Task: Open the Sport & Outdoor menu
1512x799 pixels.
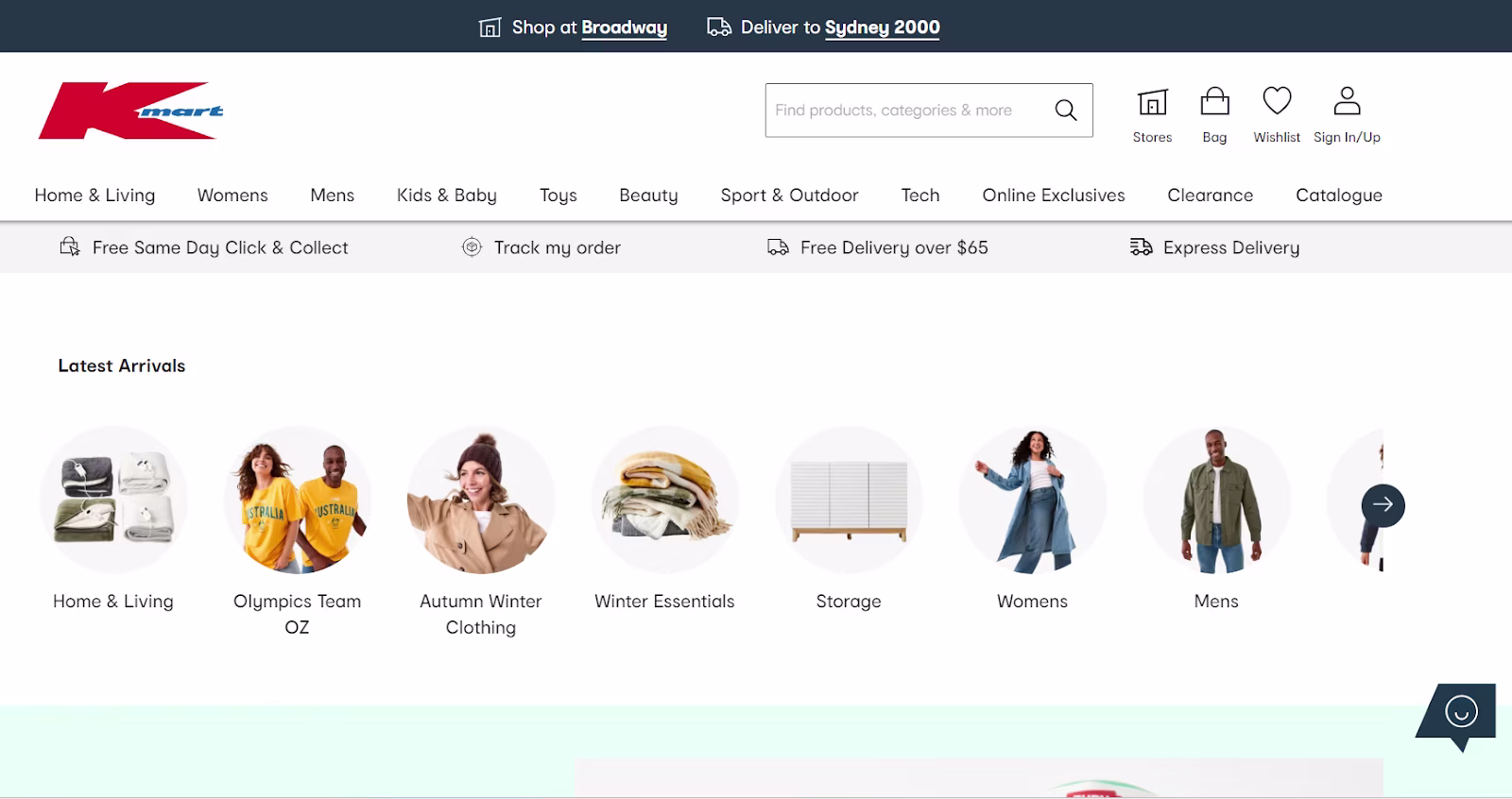Action: click(x=789, y=195)
